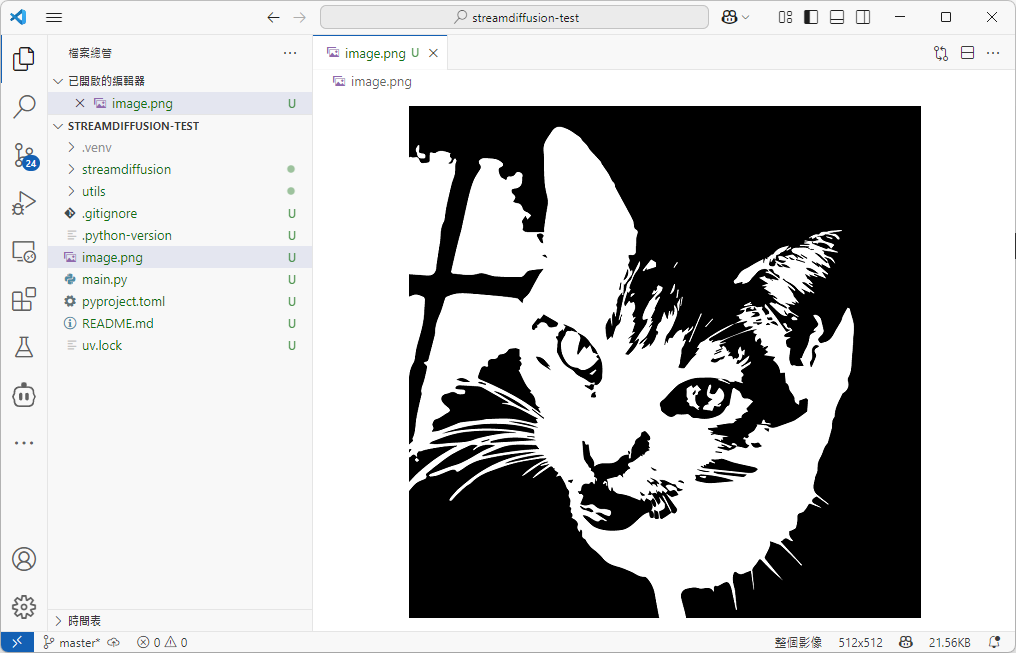1016x653 pixels.
Task: Open main.py in the explorer
Action: click(104, 279)
